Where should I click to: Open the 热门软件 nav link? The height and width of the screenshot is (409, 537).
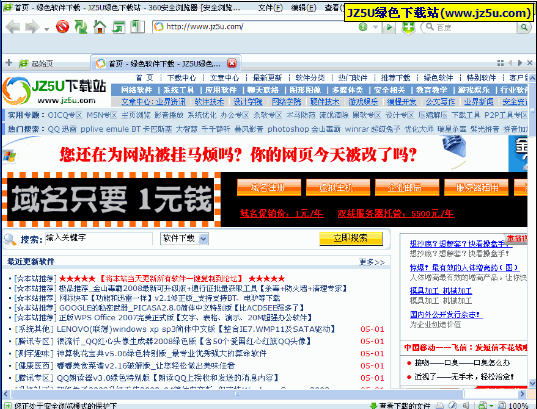353,78
